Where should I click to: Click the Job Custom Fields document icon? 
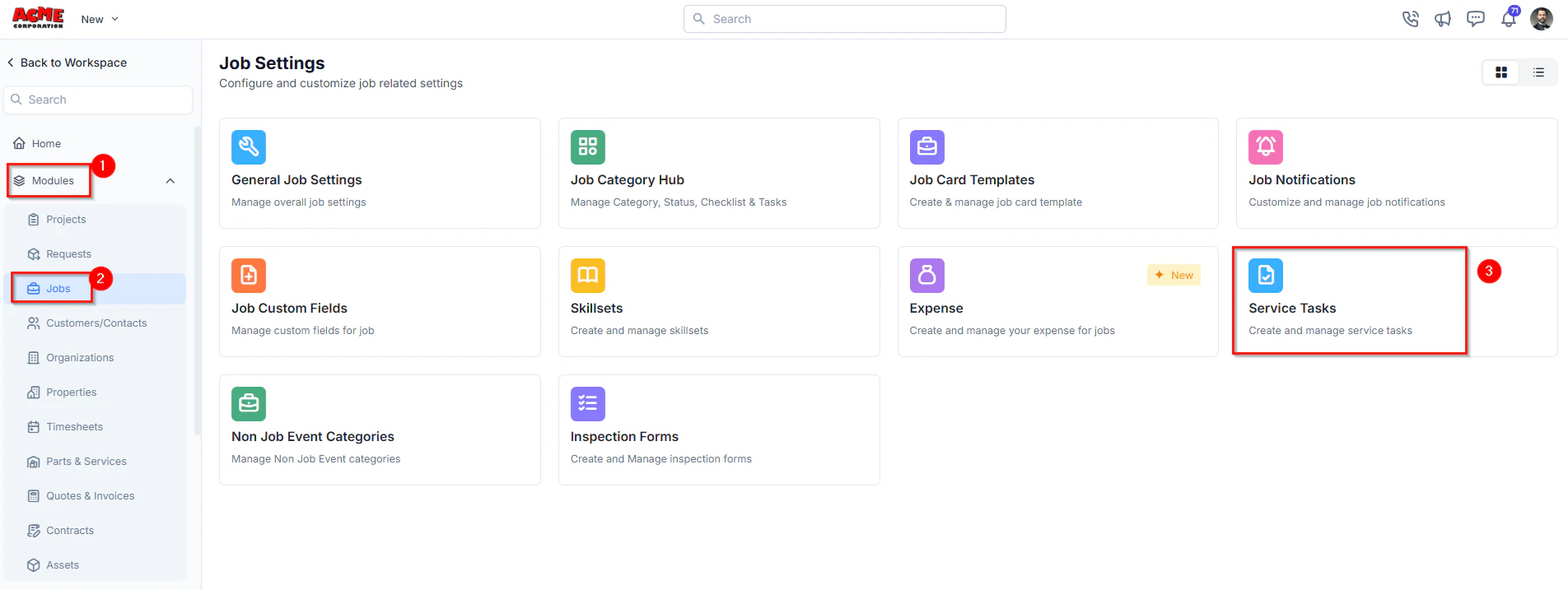[x=249, y=276]
